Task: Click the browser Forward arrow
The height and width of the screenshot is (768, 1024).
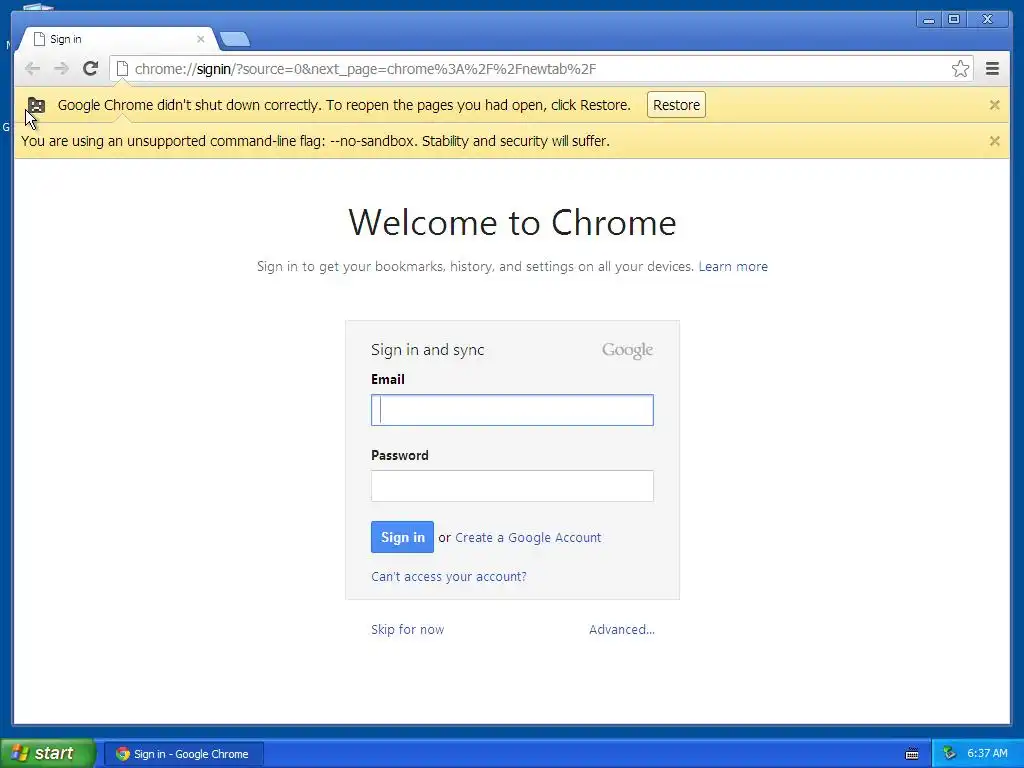Action: (61, 69)
